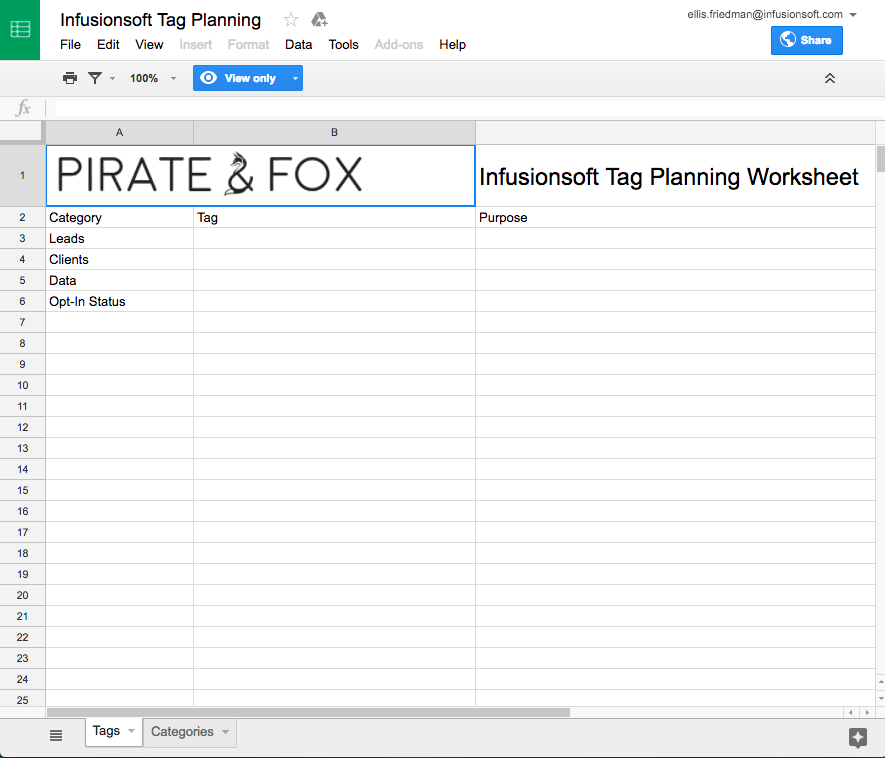This screenshot has height=758, width=885.
Task: Click the document title Infusionsoft Tag Planning
Action: click(x=160, y=20)
